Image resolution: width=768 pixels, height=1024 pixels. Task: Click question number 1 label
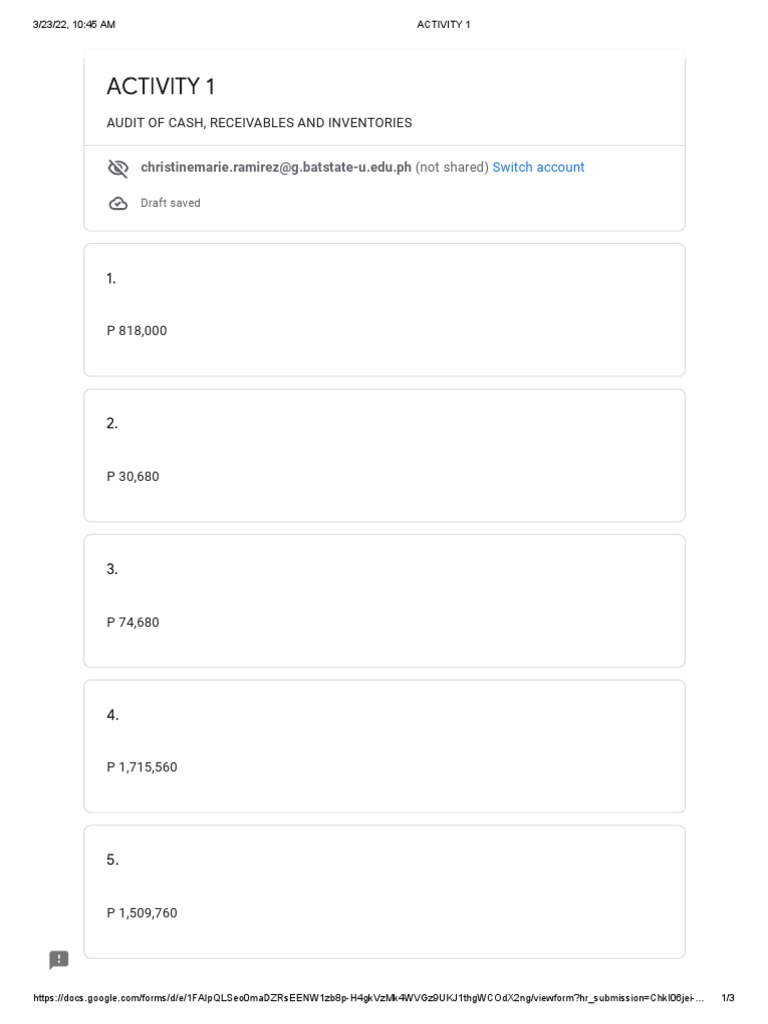pyautogui.click(x=111, y=279)
